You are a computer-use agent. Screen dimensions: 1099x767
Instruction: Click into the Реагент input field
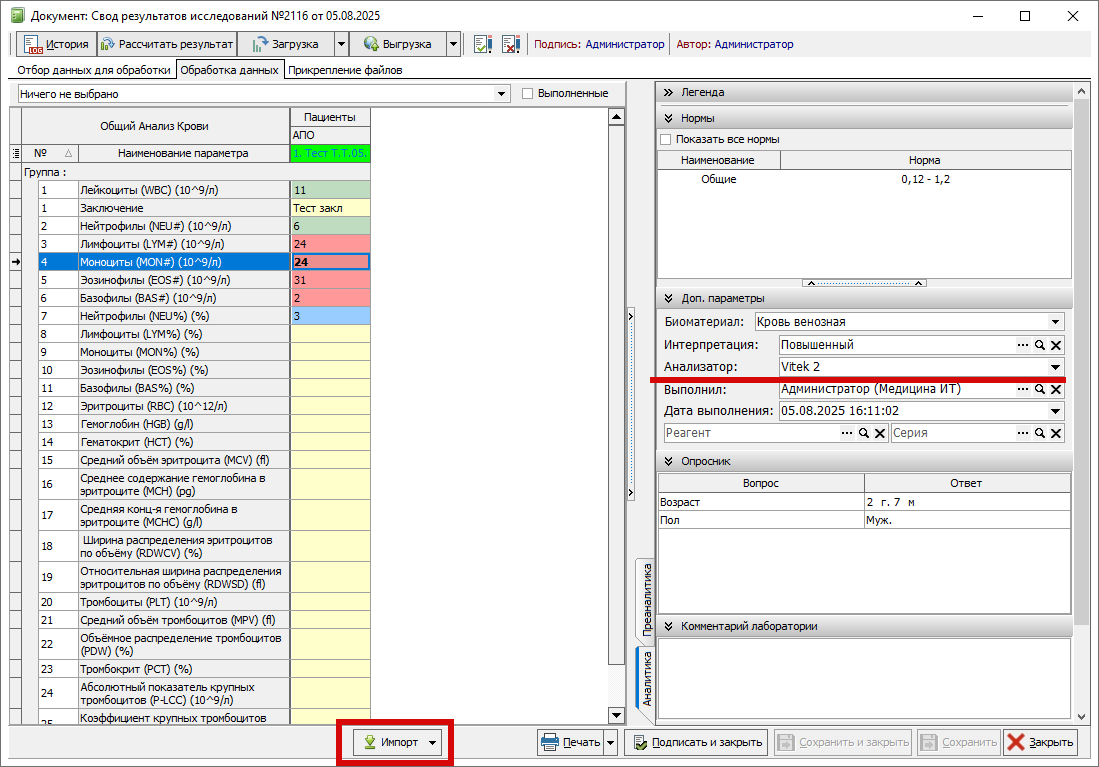point(751,433)
